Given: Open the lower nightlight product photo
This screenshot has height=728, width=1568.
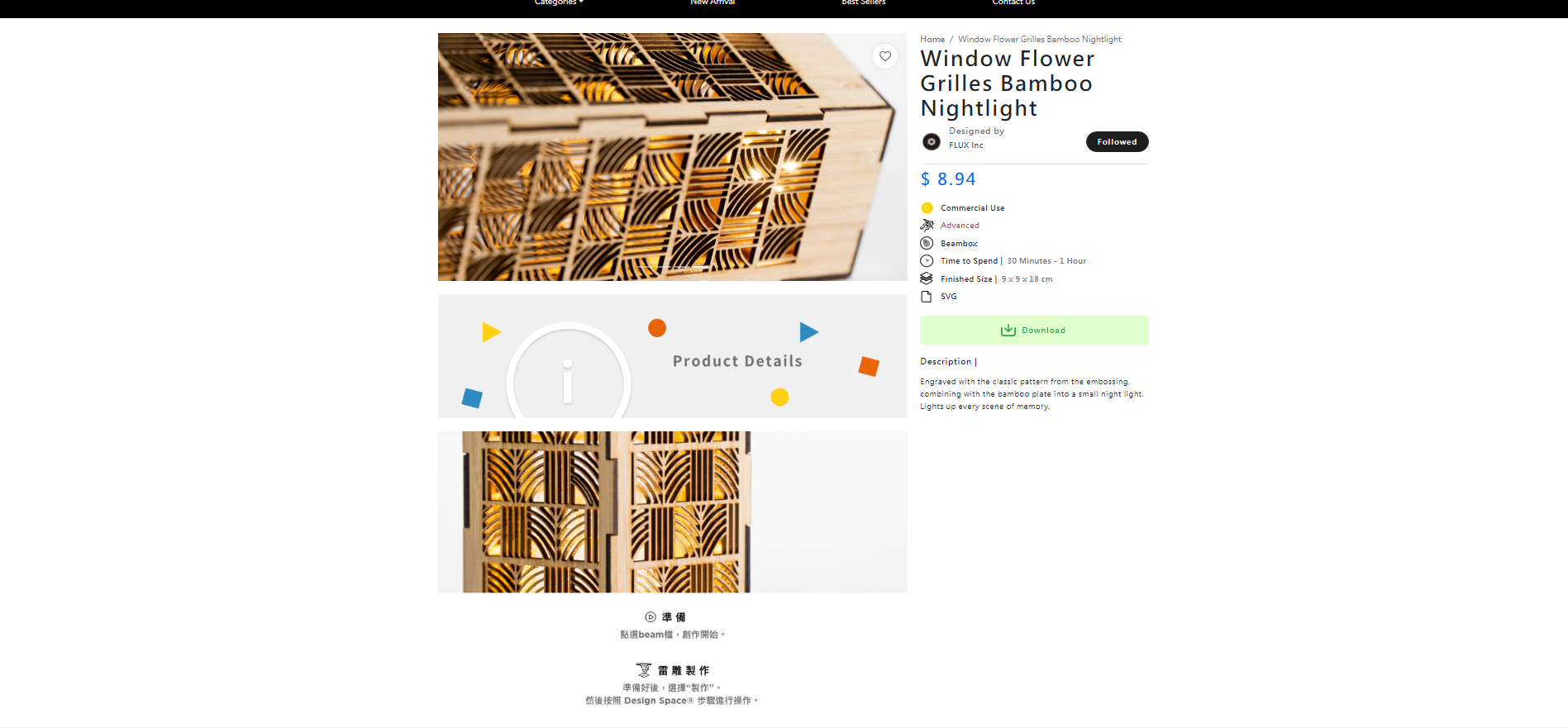Looking at the screenshot, I should coord(672,512).
